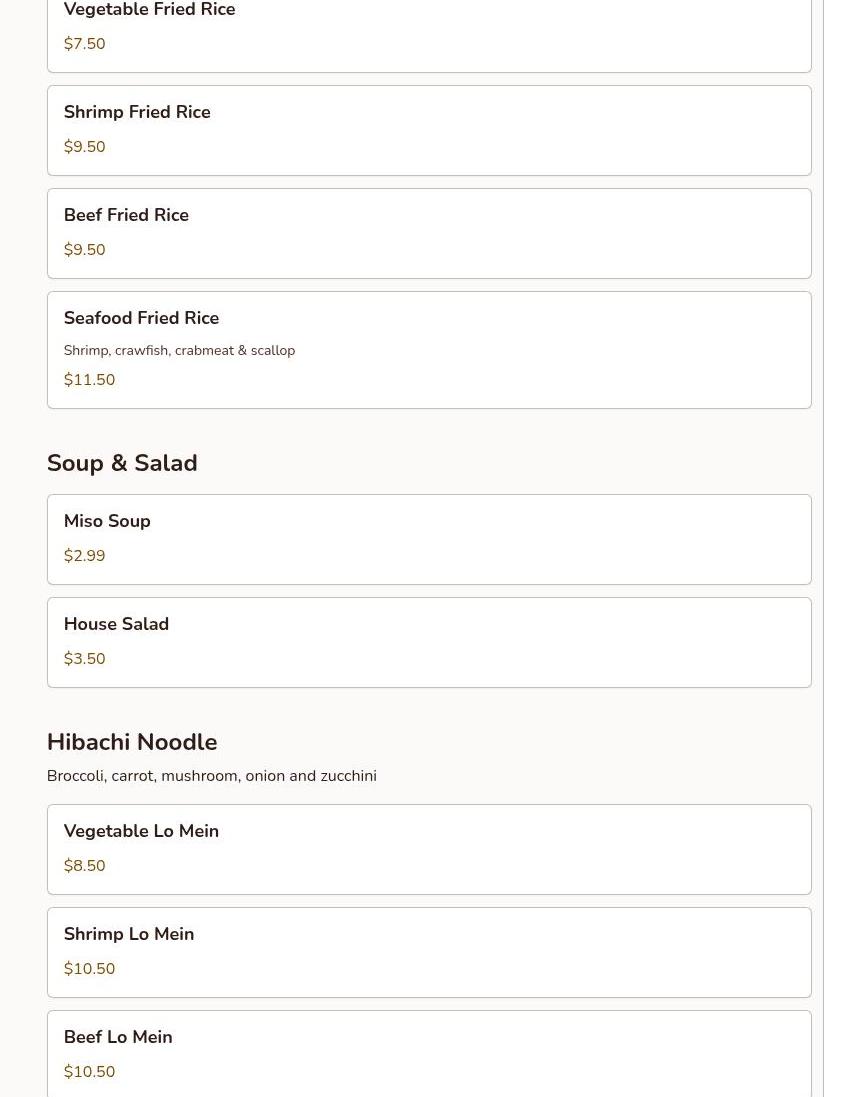Click the $2.99 Miso Soup price

pos(84,557)
